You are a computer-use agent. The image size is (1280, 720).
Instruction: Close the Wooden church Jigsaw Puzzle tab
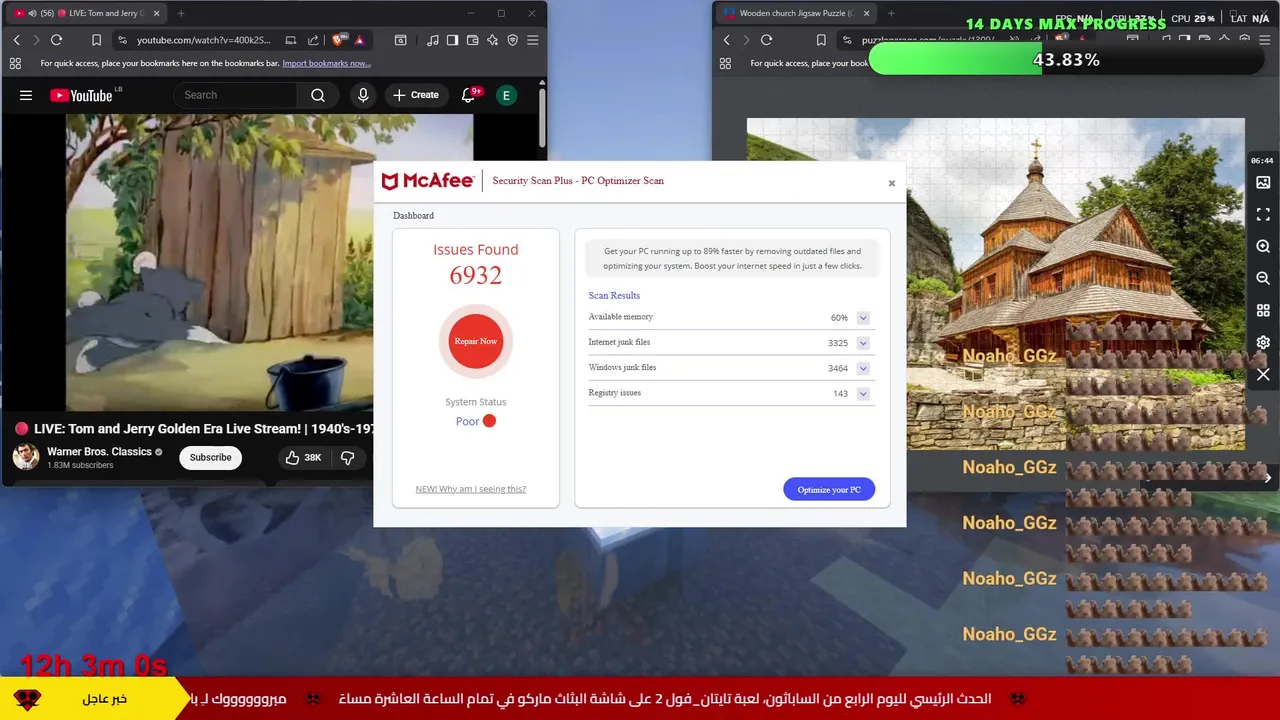pos(866,13)
